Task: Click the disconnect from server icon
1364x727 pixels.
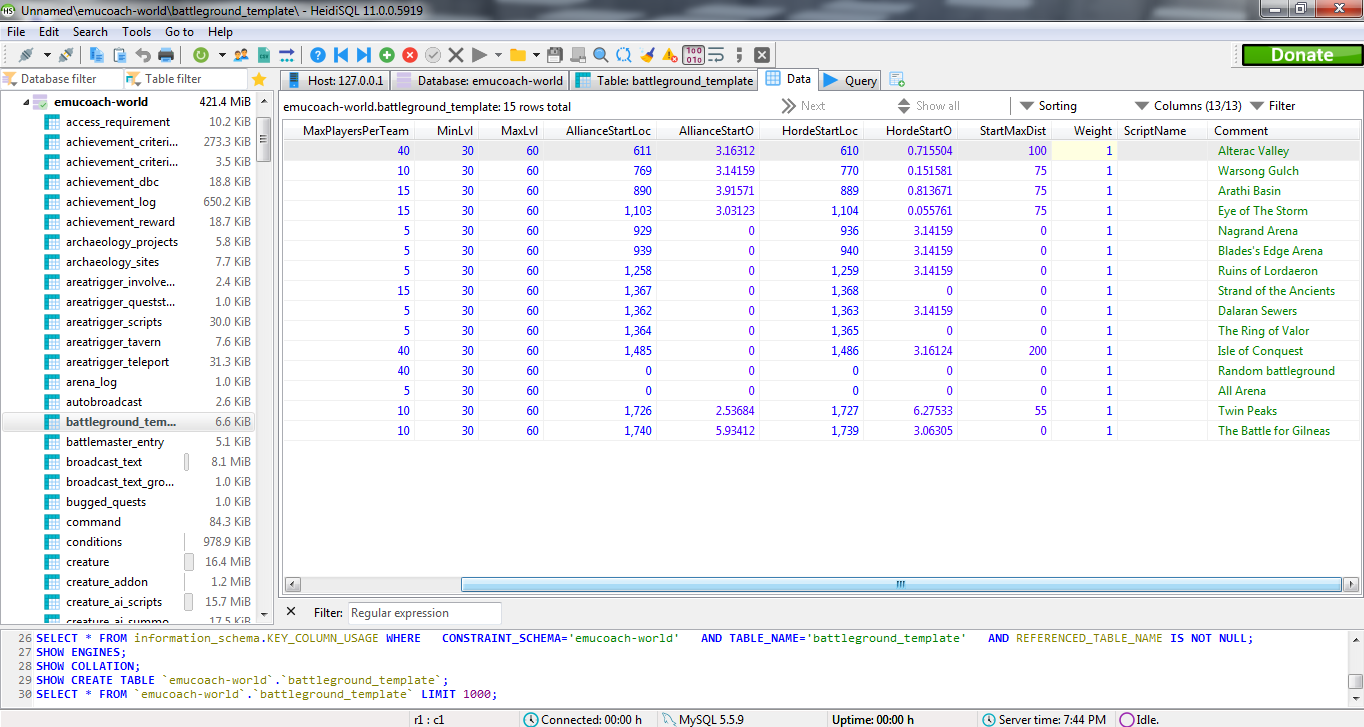Action: tap(66, 55)
